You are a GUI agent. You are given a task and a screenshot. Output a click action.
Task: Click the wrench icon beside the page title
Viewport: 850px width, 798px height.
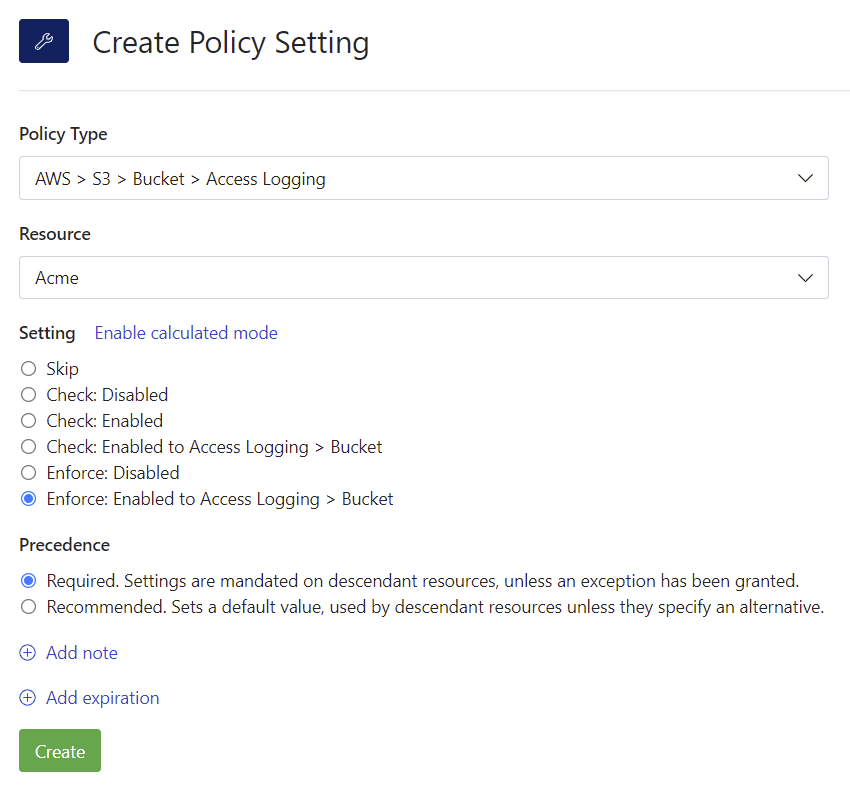(44, 42)
